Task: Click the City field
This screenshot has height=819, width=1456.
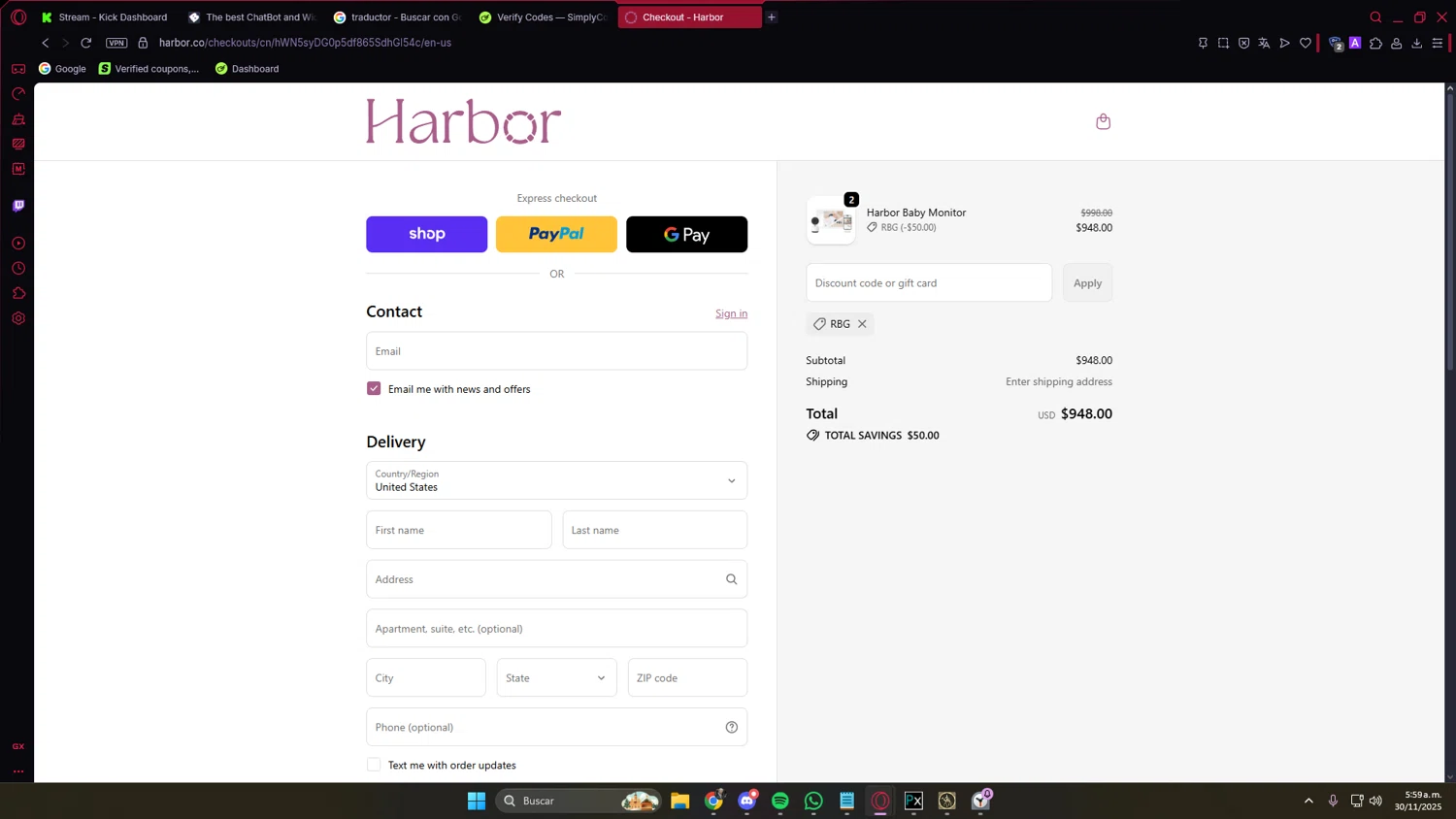Action: [425, 677]
